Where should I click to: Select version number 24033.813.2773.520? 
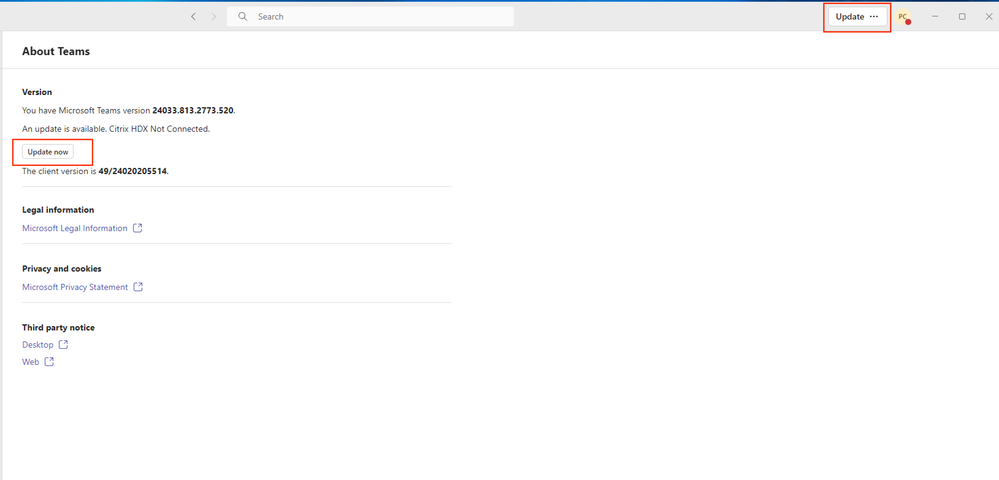pyautogui.click(x=193, y=110)
